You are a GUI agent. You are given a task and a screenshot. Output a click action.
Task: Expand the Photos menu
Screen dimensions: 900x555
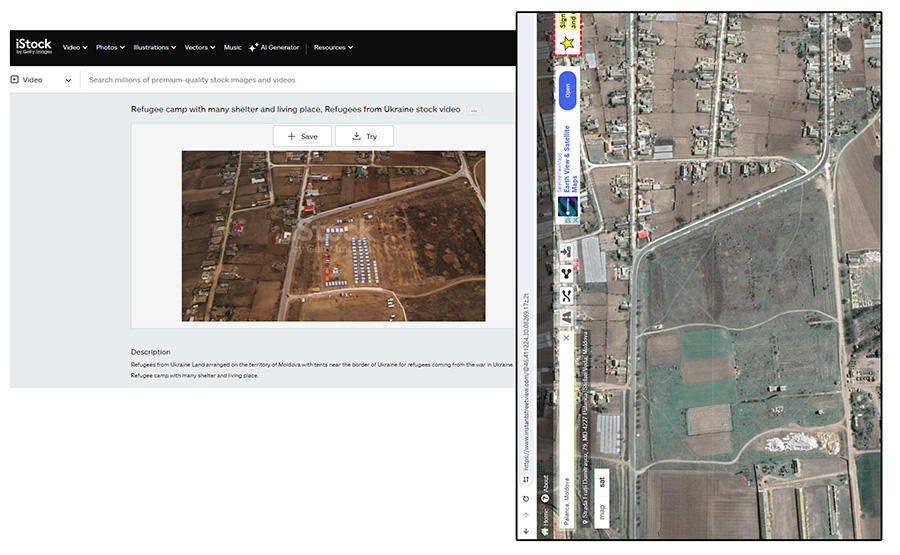click(110, 48)
